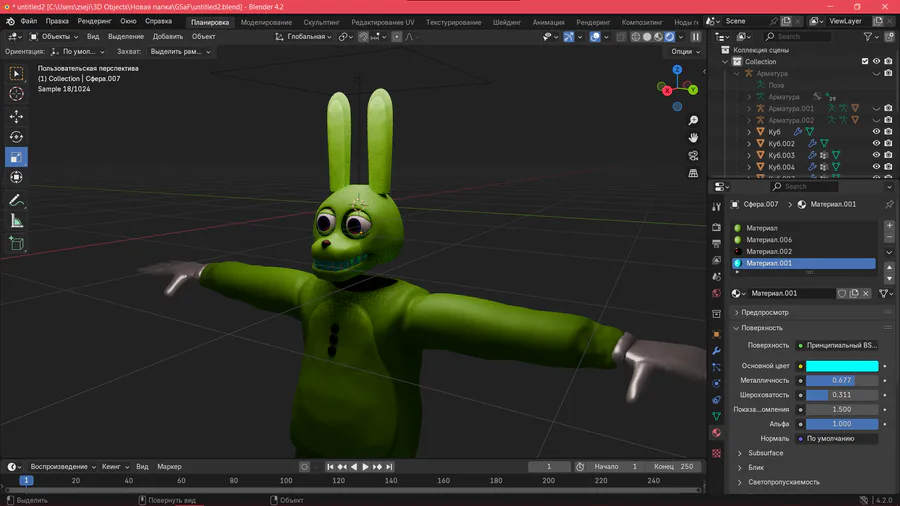The image size is (900, 506).
Task: Remove material slot with minus button
Action: [x=889, y=237]
